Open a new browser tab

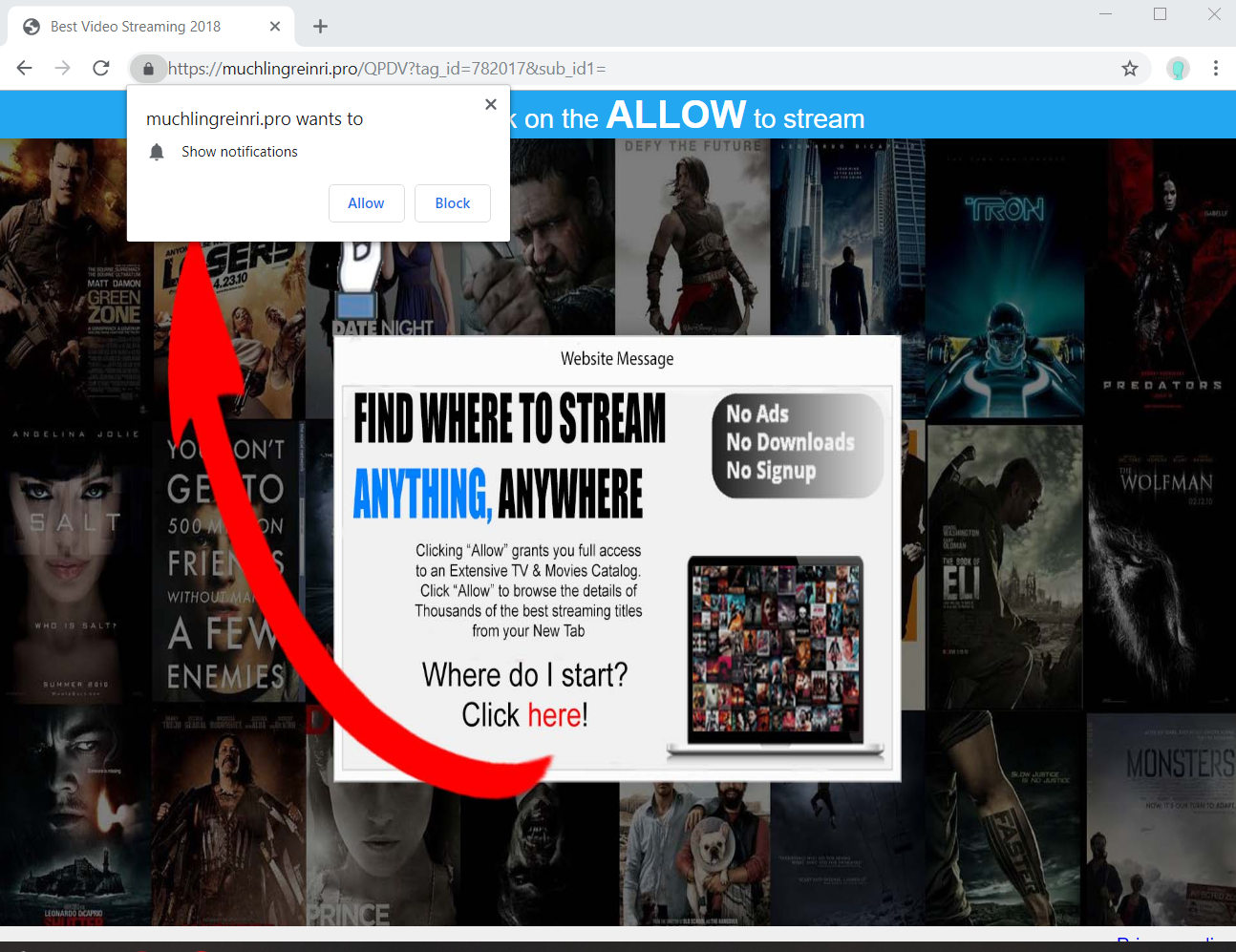(x=321, y=27)
